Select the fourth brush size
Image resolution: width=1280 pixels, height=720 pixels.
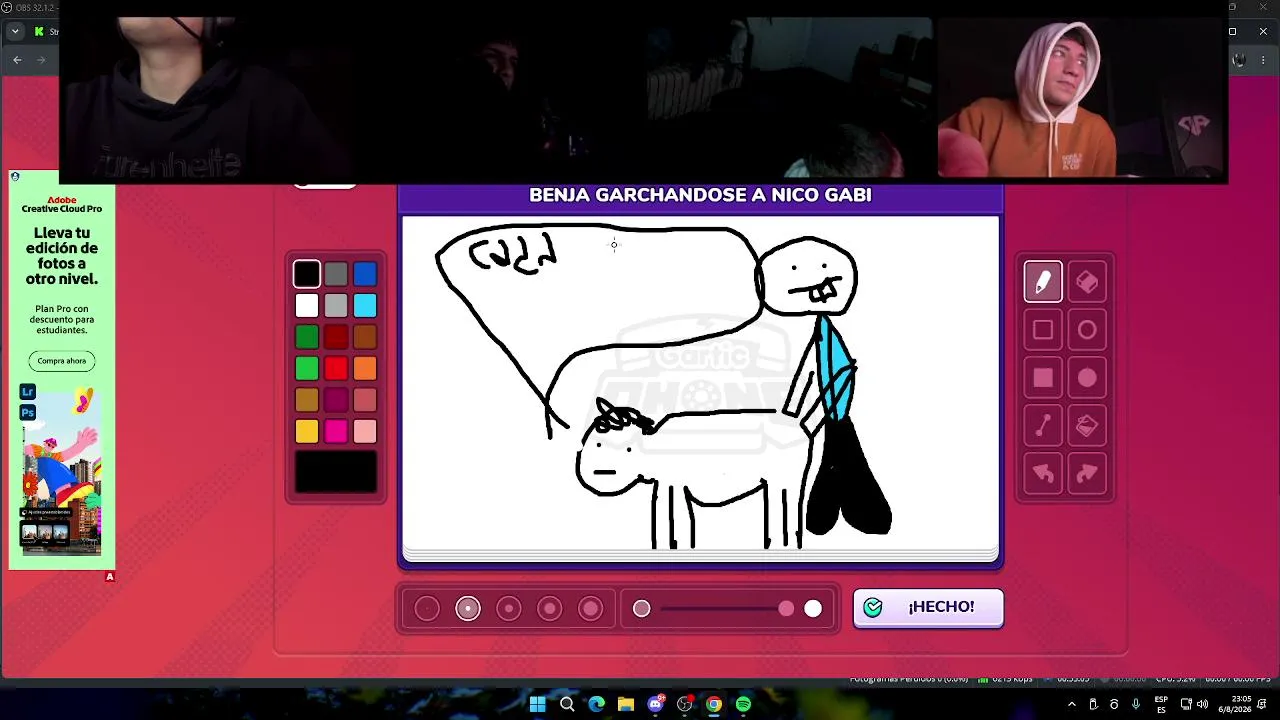point(550,608)
